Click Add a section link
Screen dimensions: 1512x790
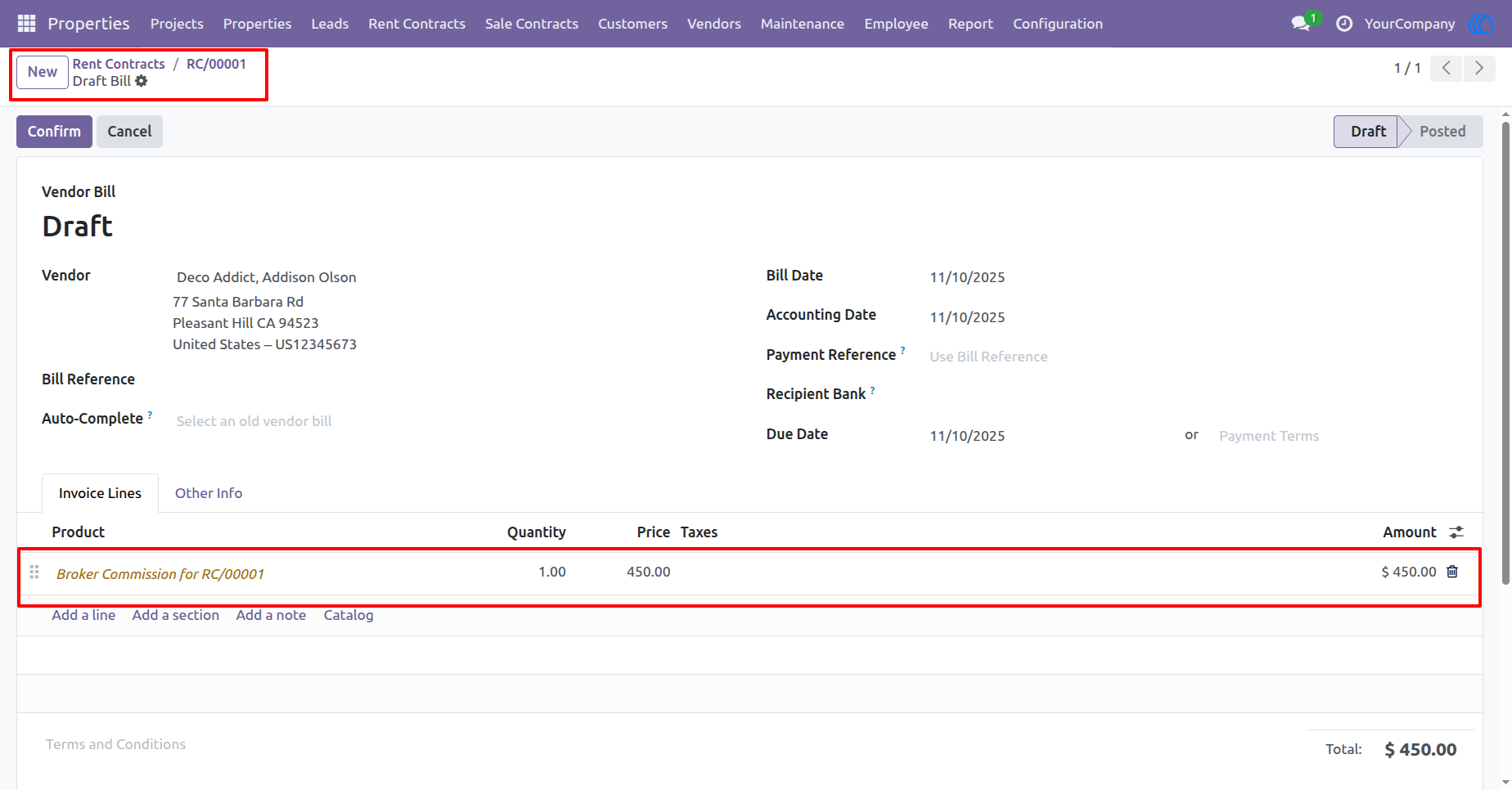point(176,615)
